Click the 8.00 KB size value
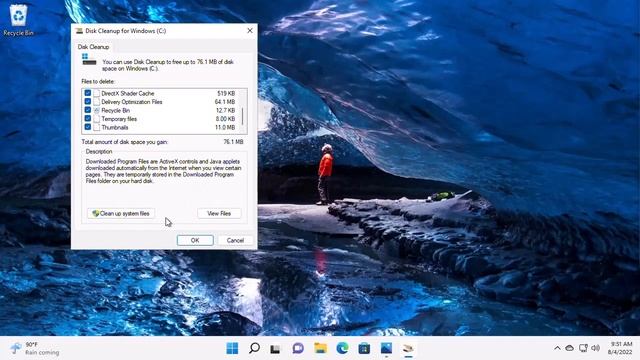 225,119
